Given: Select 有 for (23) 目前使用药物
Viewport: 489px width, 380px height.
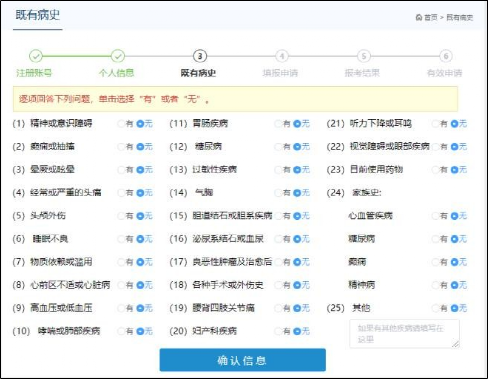Looking at the screenshot, I should pos(435,170).
